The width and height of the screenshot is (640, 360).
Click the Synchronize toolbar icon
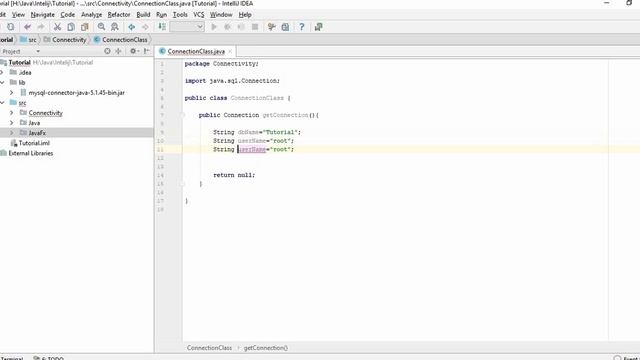(x=11, y=27)
